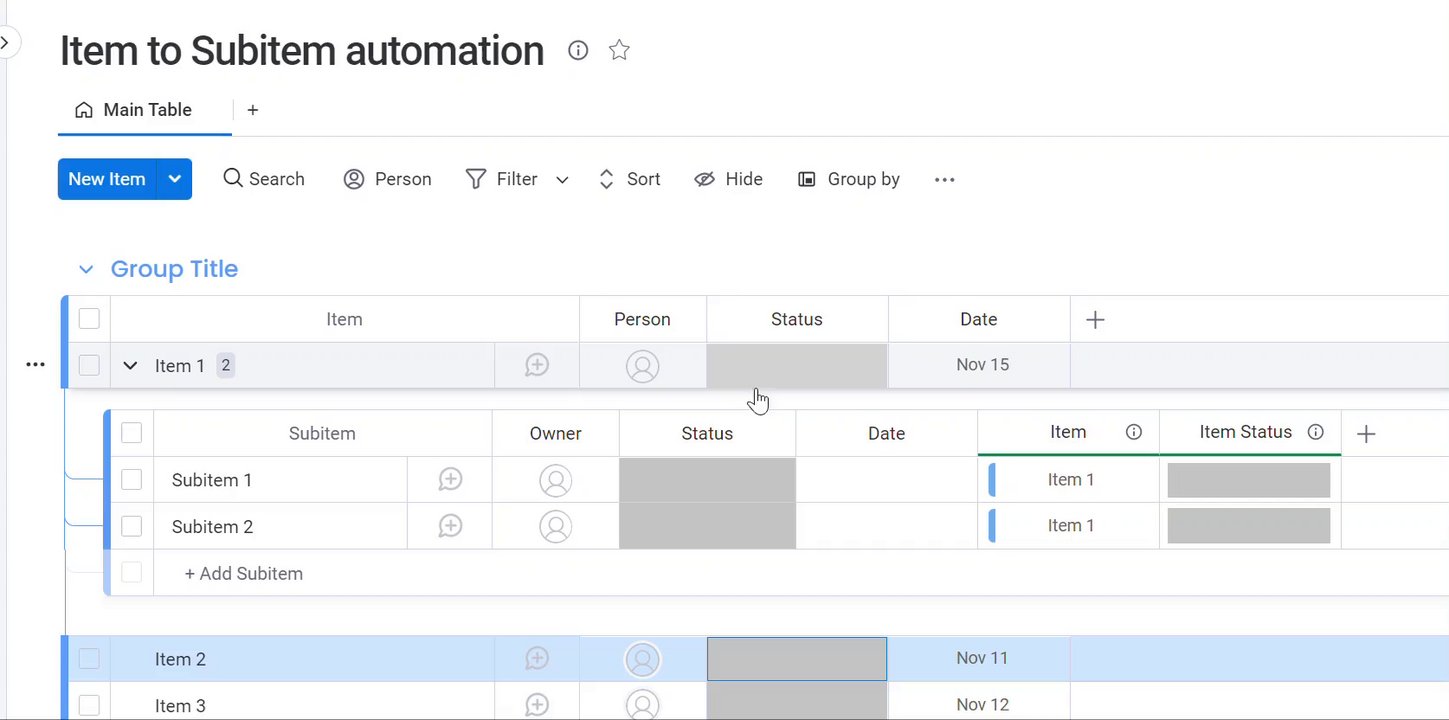
Task: Set status for Subitem 2
Action: 708,526
